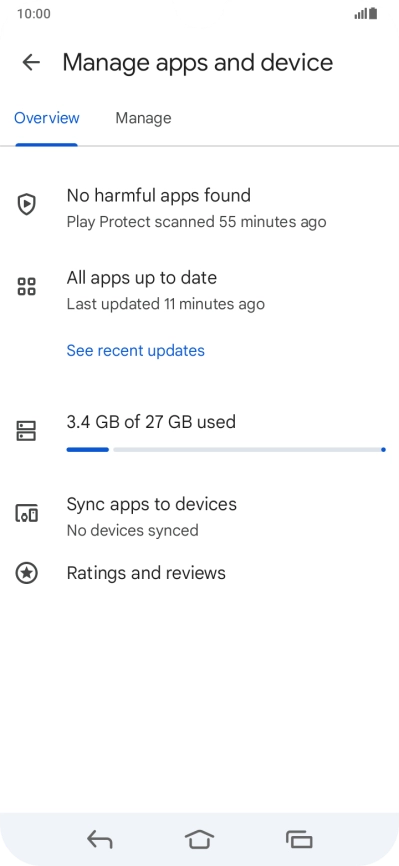Switch to the Manage tab
The image size is (399, 866).
pos(143,118)
